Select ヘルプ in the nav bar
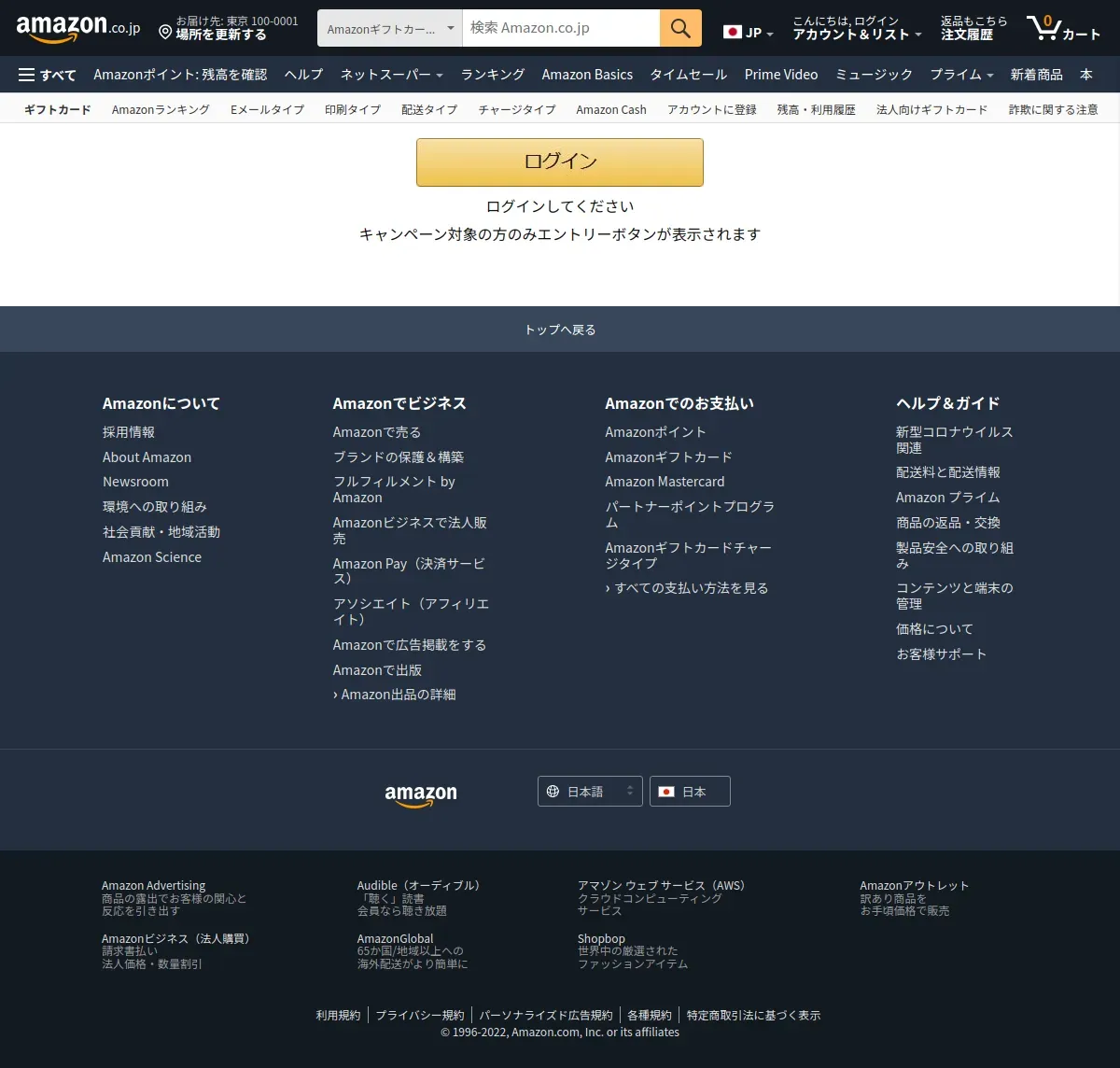This screenshot has height=1068, width=1120. click(x=303, y=75)
